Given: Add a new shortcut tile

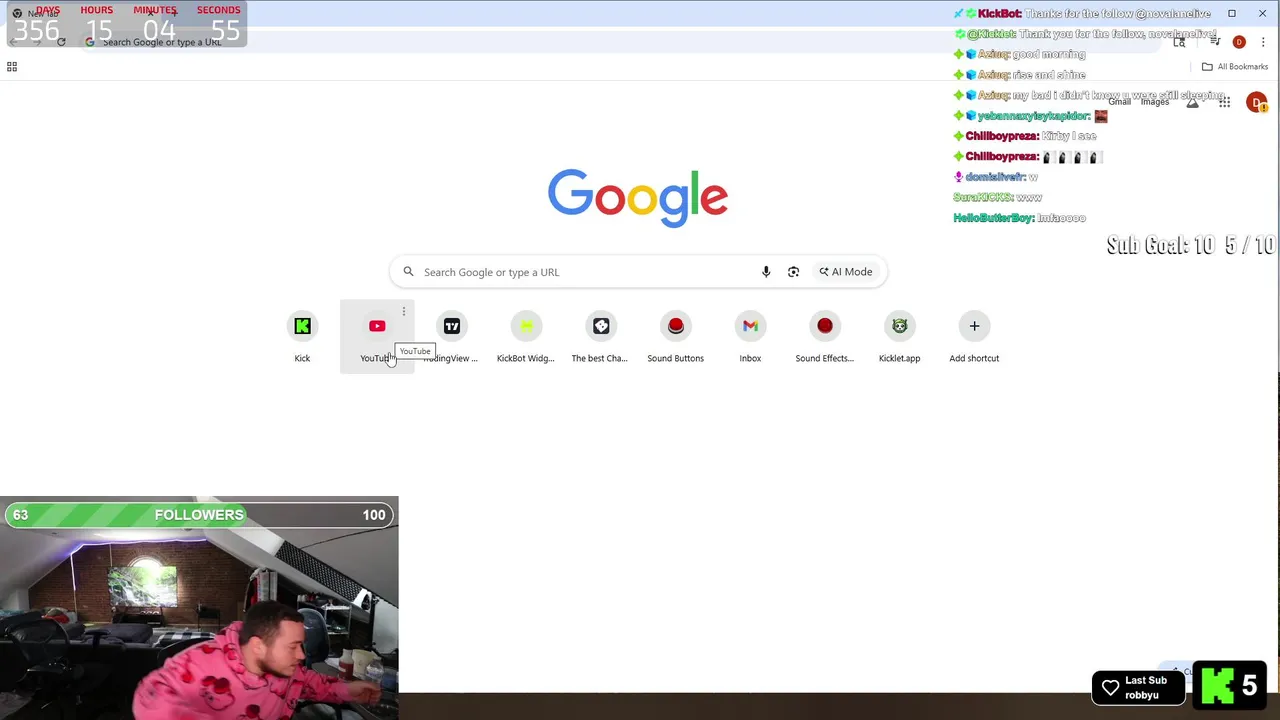Looking at the screenshot, I should point(974,337).
